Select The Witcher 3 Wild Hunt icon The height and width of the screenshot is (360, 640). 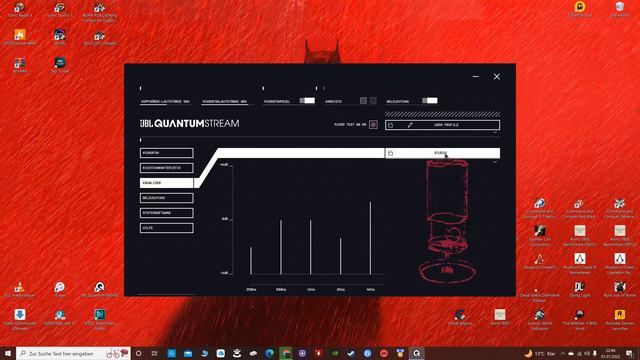tap(580, 320)
